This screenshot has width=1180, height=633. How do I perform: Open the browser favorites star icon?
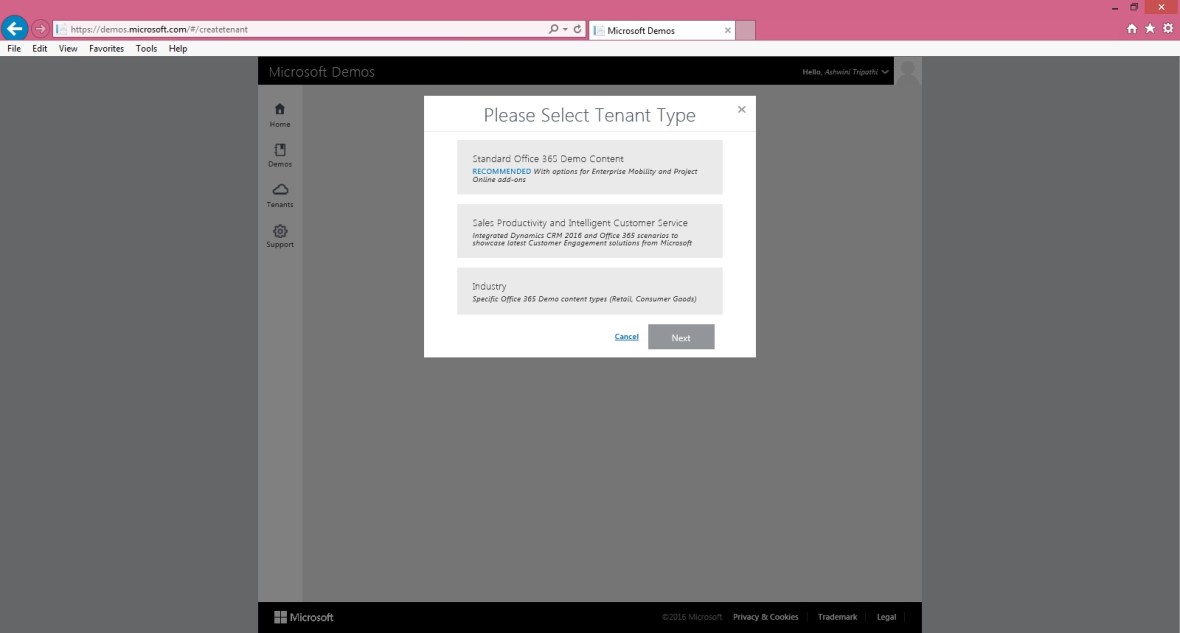point(1149,30)
